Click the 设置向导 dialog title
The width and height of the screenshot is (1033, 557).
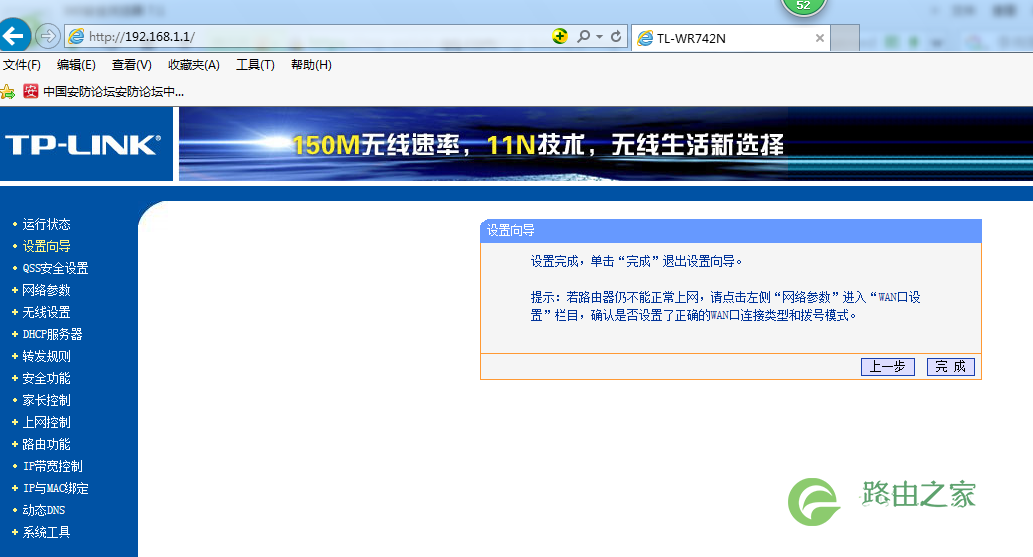511,231
